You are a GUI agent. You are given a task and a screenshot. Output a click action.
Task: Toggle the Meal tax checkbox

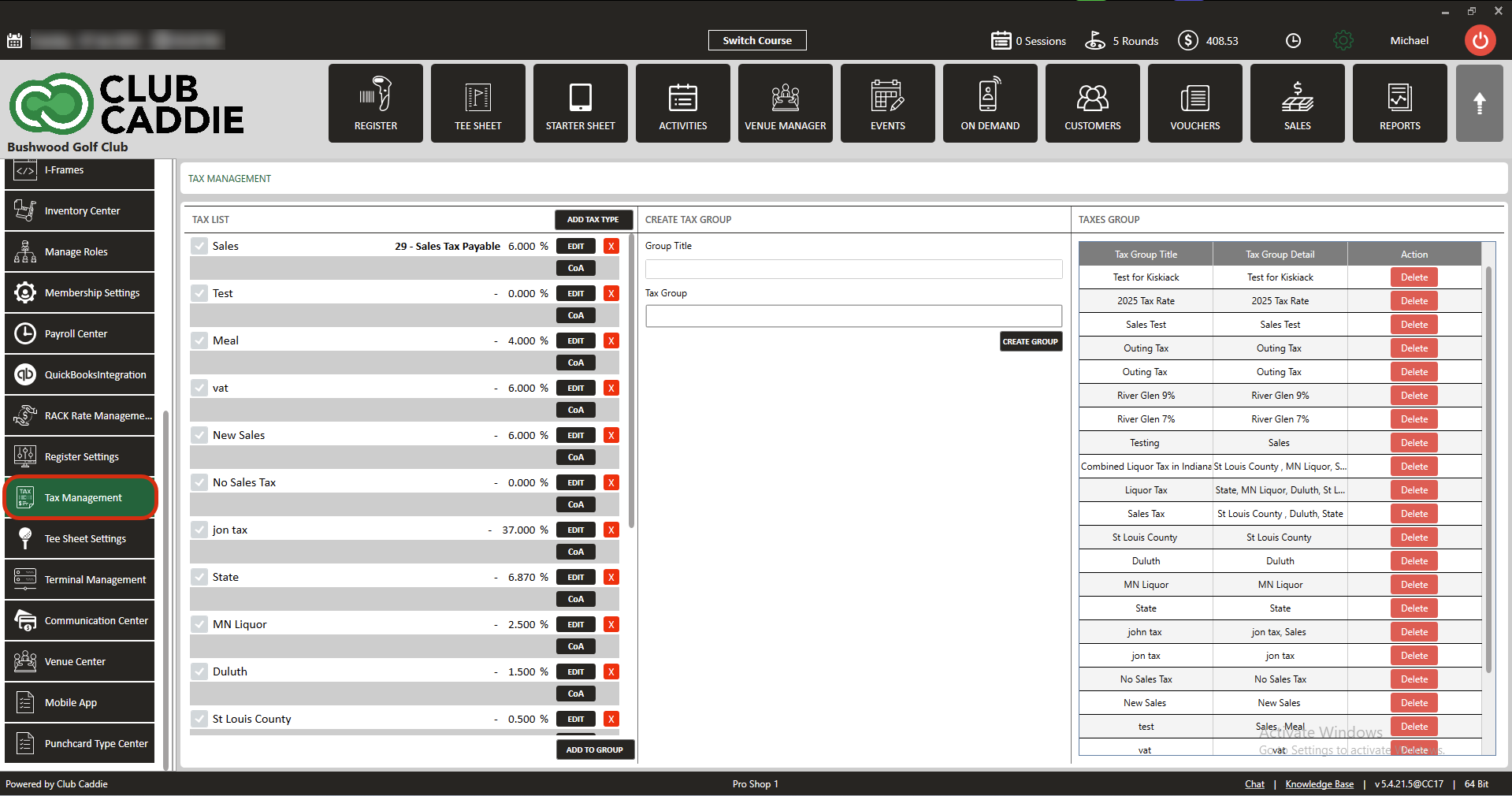coord(199,340)
